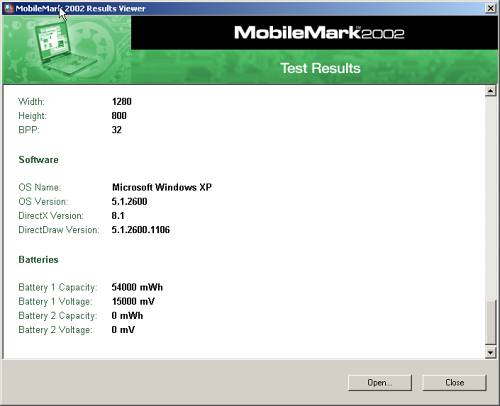The image size is (500, 406).
Task: Select the Height value 800
Action: click(119, 116)
